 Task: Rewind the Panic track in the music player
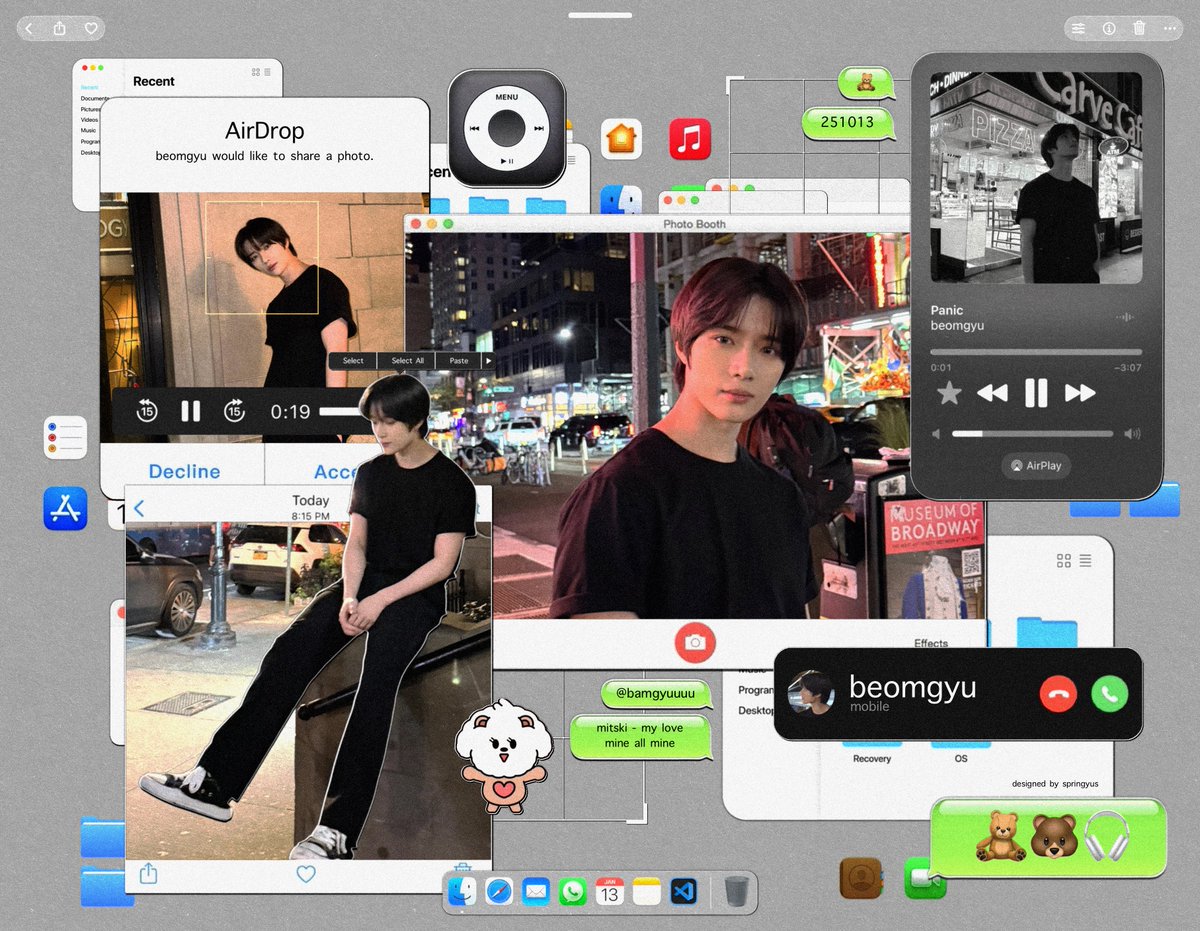tap(992, 393)
